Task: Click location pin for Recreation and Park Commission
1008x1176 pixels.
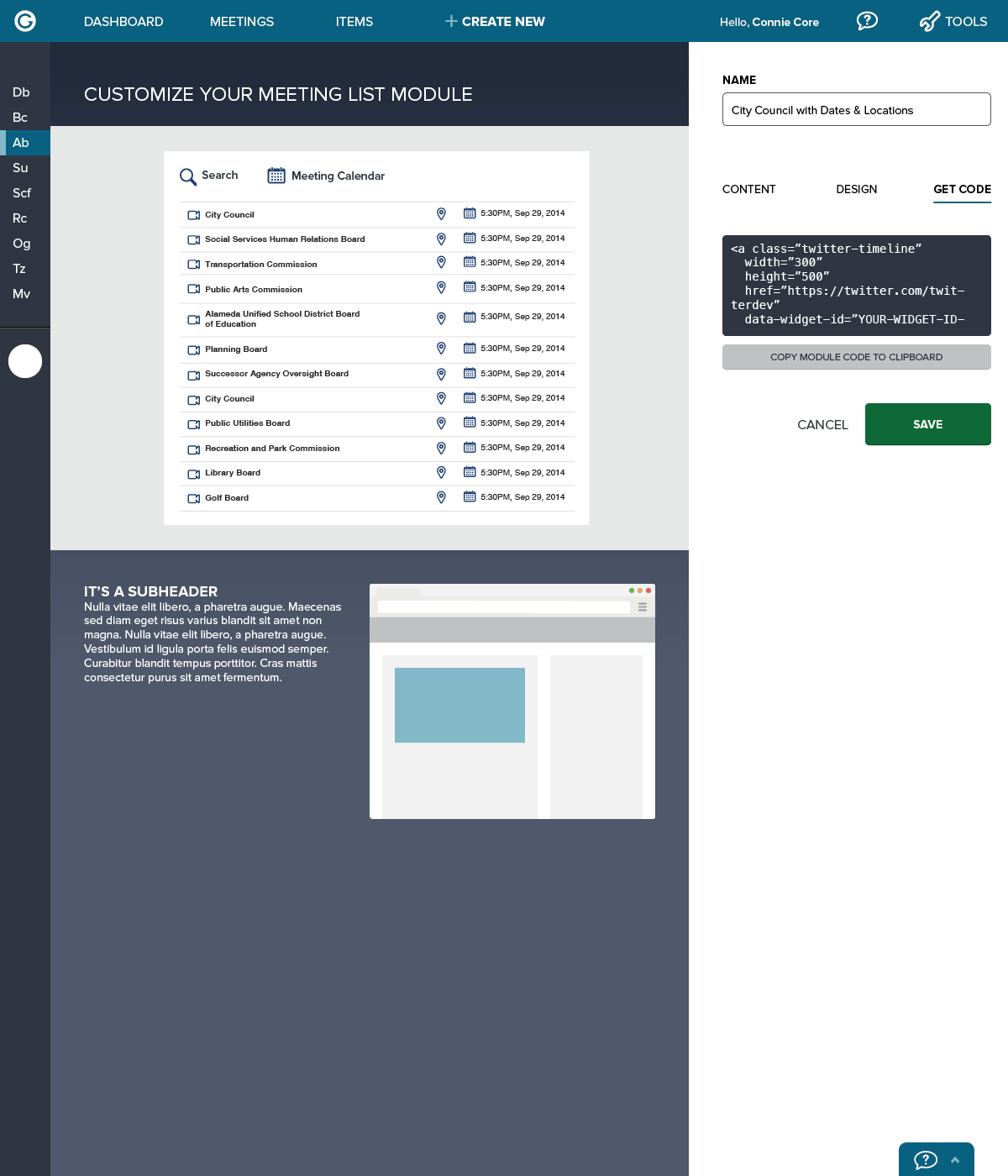Action: [441, 449]
